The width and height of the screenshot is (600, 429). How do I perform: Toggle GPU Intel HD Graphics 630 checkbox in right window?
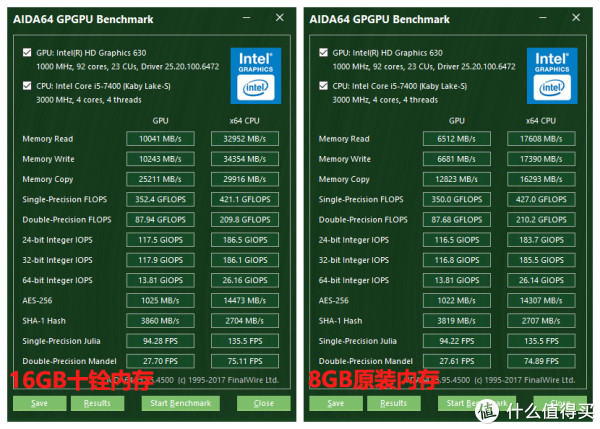point(323,52)
